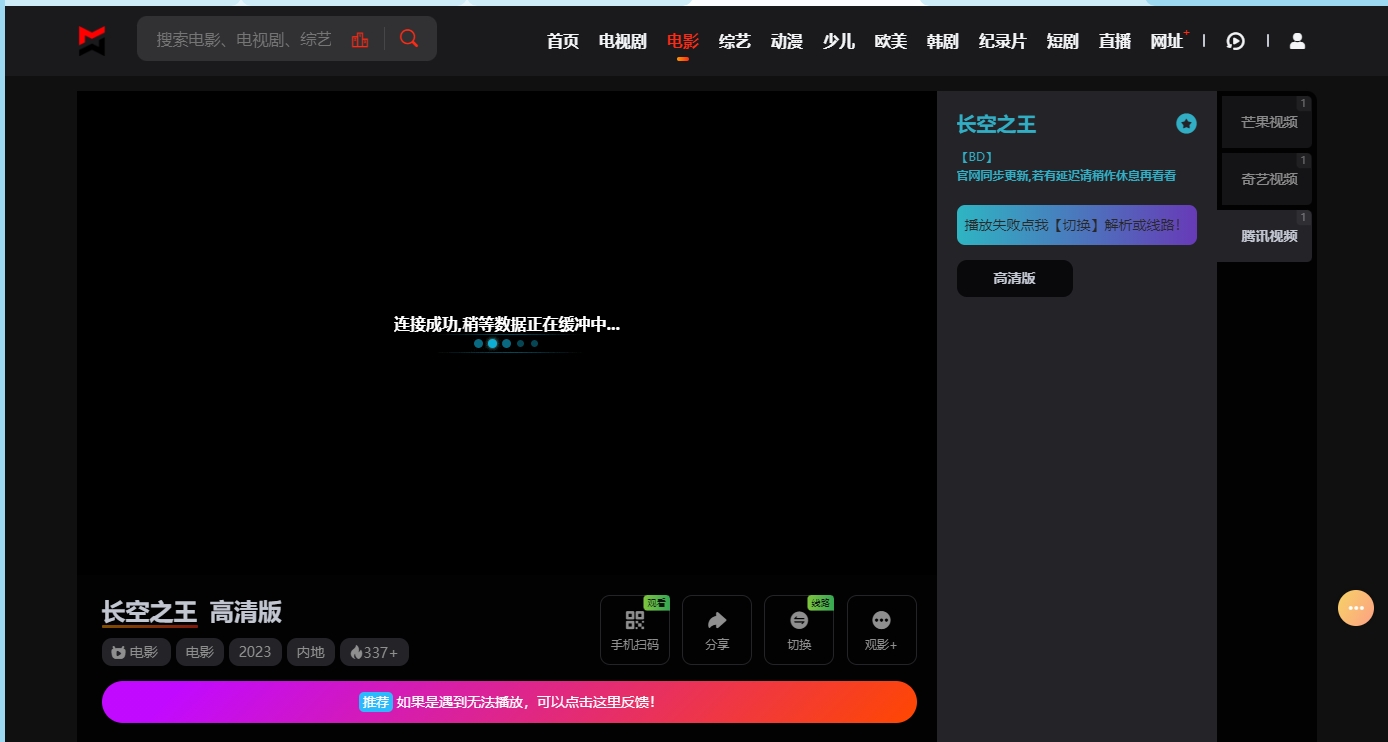Open viewing history via the play-circle icon

[1236, 41]
